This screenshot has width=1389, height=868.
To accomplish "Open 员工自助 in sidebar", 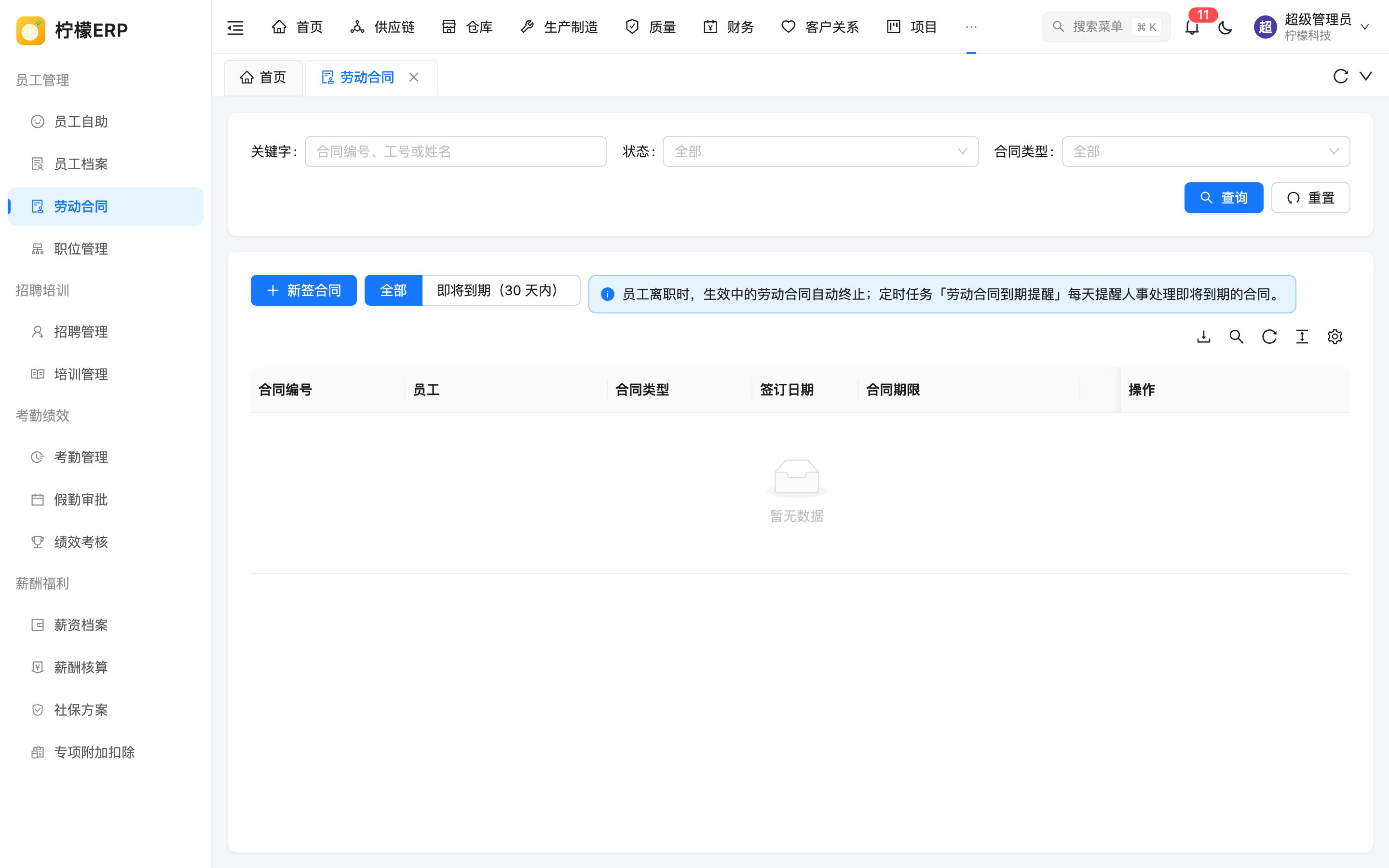I will click(106, 122).
